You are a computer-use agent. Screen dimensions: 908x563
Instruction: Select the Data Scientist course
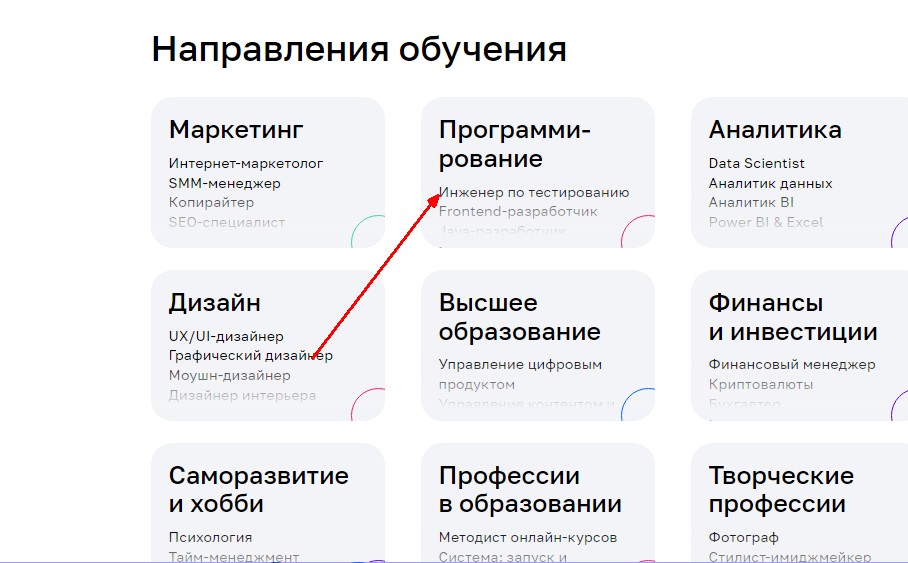click(x=756, y=163)
